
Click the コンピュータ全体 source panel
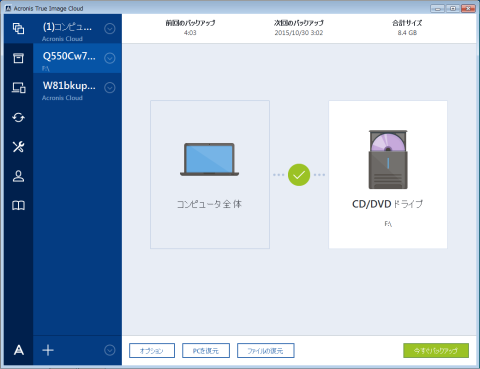(210, 174)
